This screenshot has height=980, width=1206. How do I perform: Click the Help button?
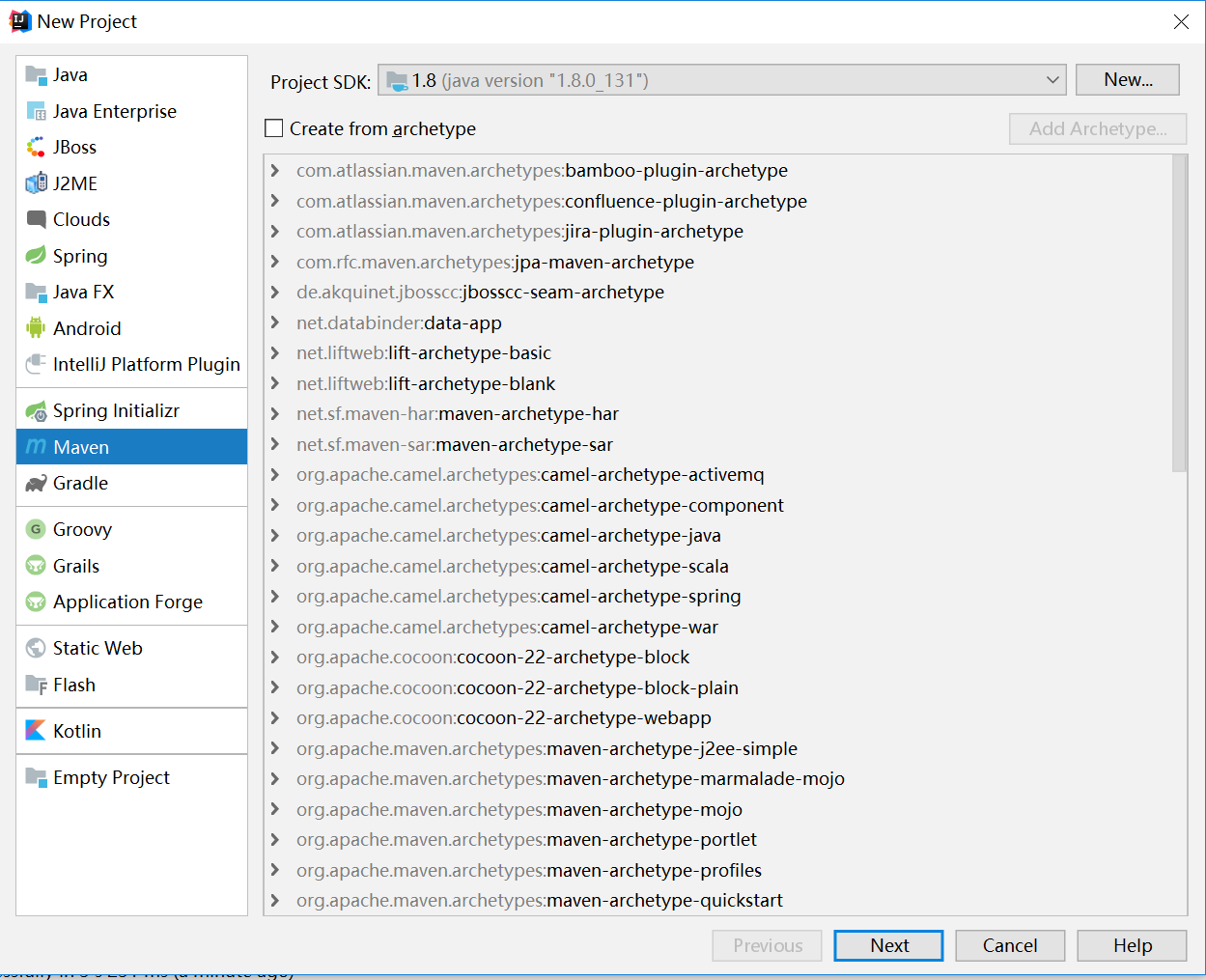(1132, 945)
